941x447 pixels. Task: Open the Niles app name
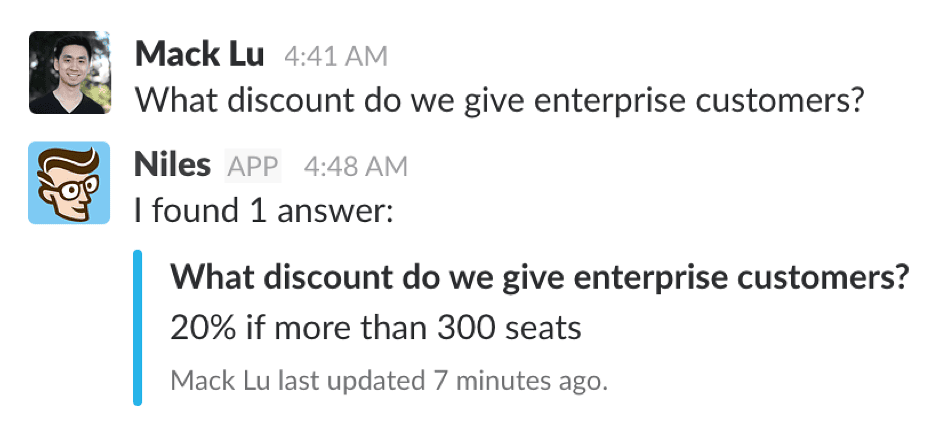tap(172, 165)
